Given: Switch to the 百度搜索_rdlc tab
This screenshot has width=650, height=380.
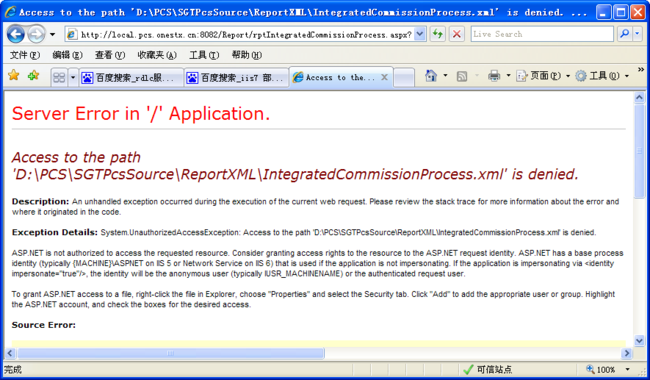Looking at the screenshot, I should click(131, 77).
